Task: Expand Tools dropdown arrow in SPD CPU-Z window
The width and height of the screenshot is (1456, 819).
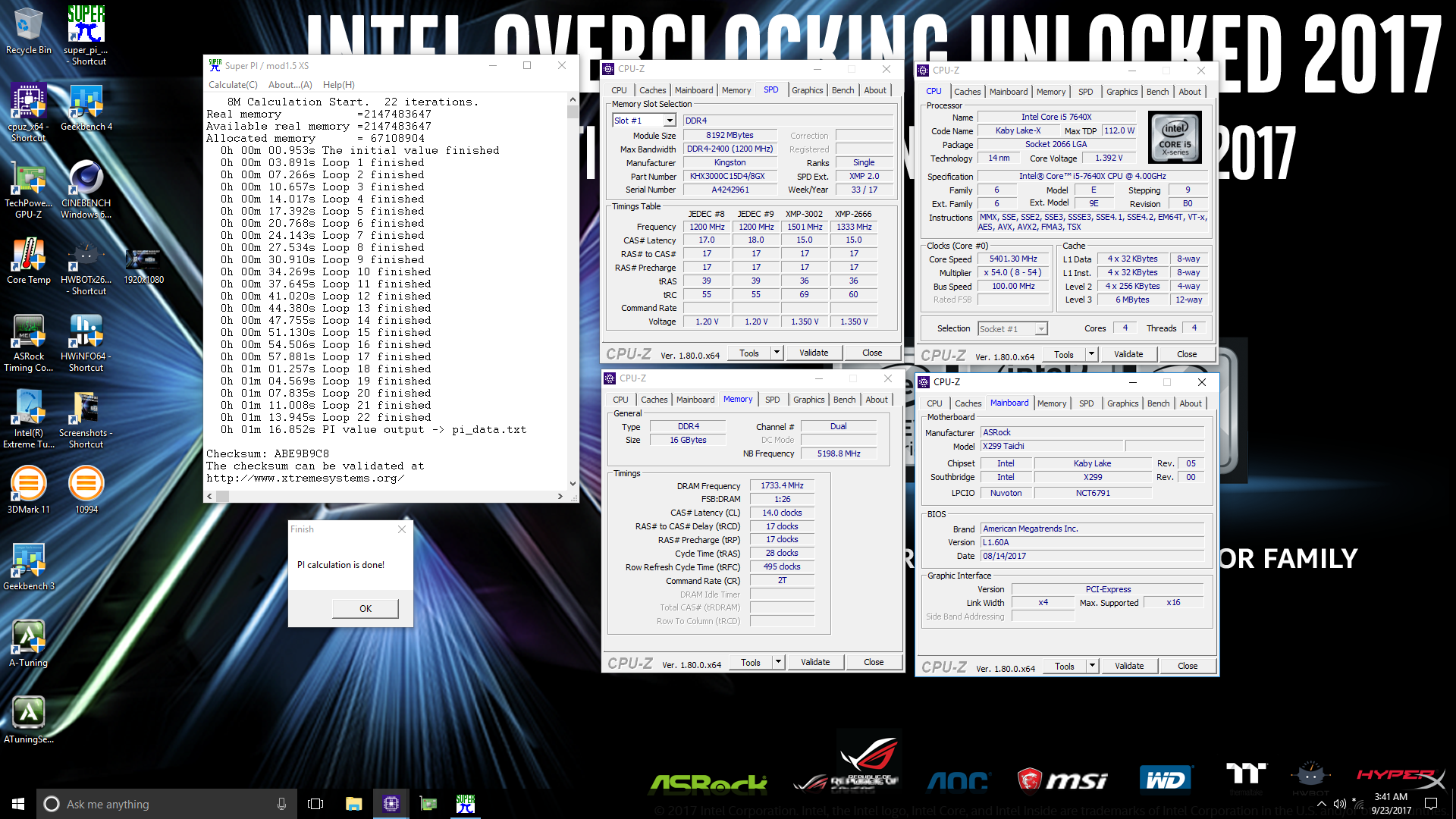Action: [777, 353]
